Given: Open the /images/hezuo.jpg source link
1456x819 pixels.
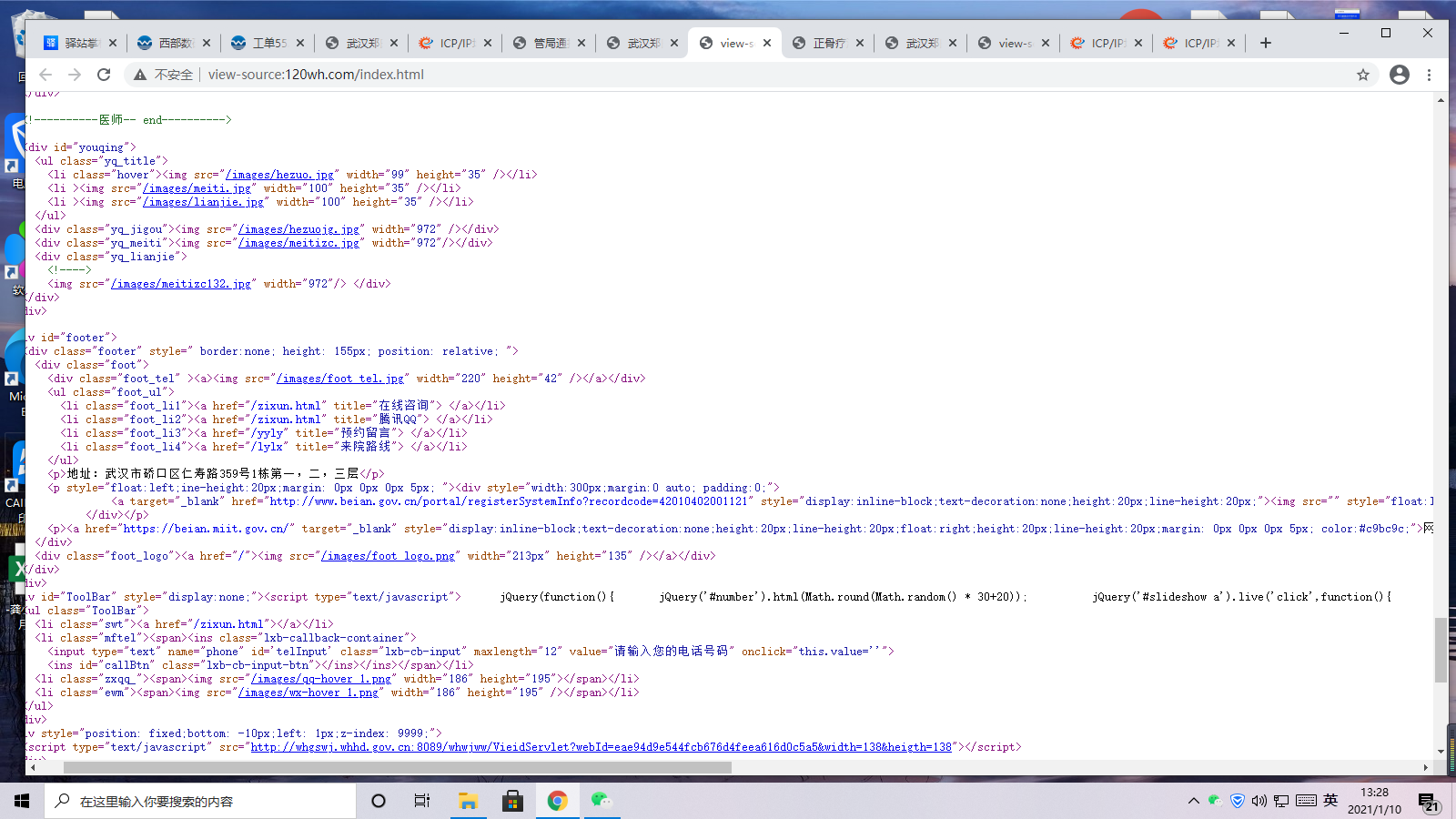Looking at the screenshot, I should [x=281, y=175].
